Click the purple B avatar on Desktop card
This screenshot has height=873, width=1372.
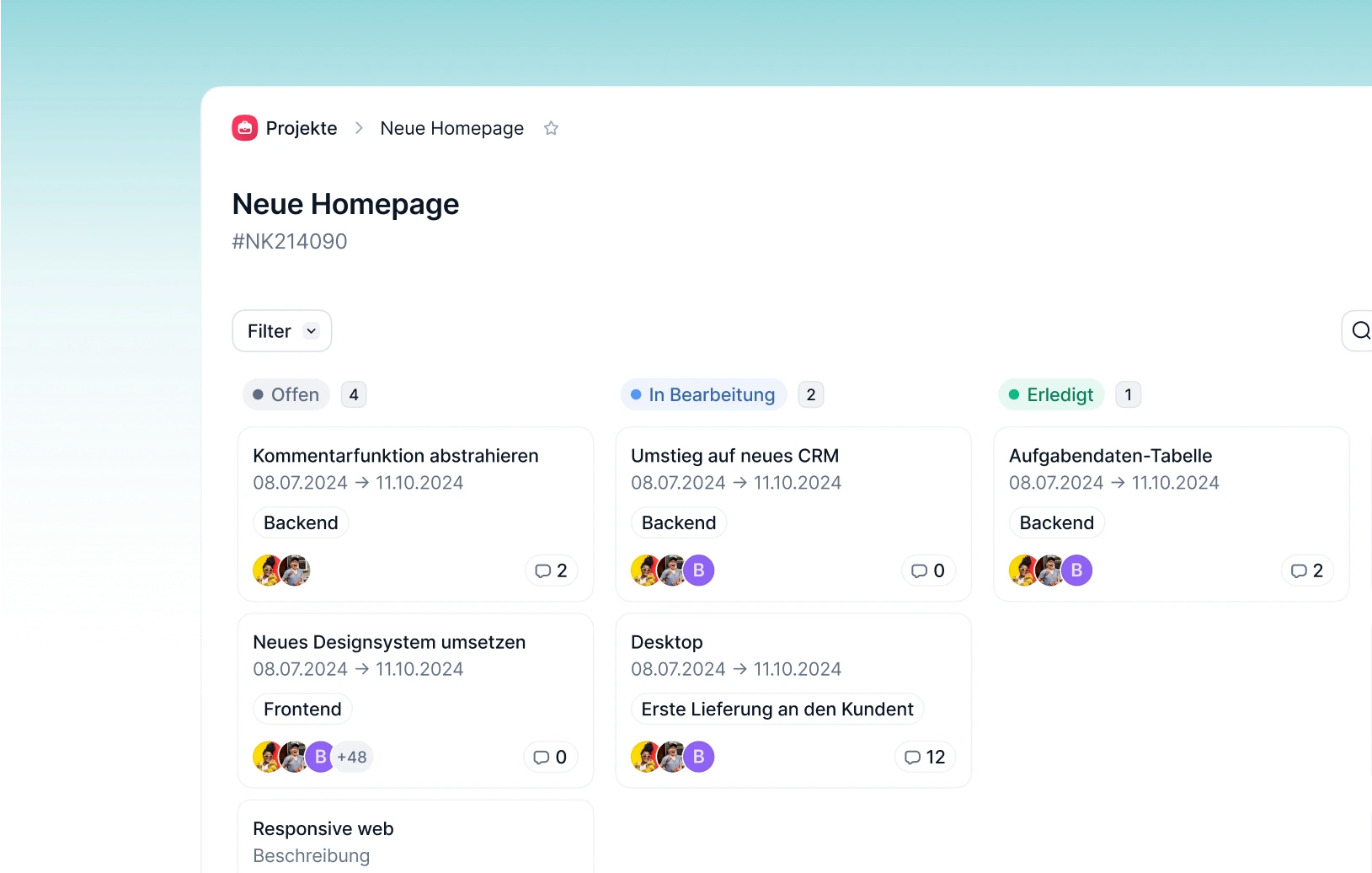pyautogui.click(x=698, y=757)
